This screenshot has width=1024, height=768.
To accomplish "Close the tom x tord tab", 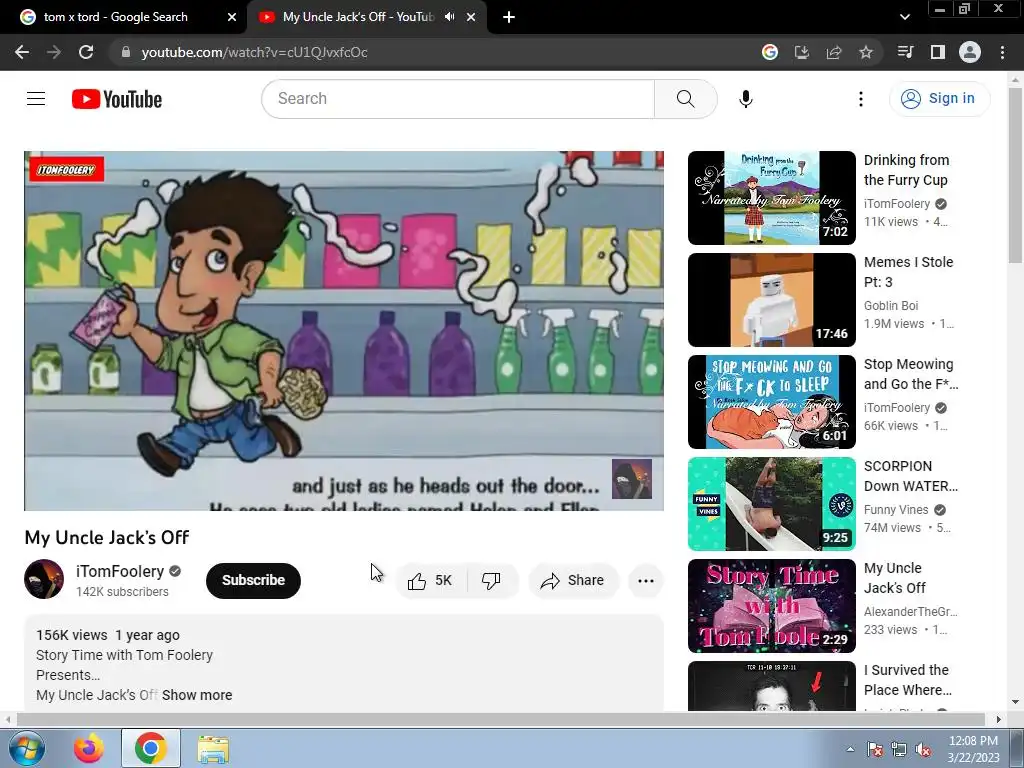I will tap(232, 17).
